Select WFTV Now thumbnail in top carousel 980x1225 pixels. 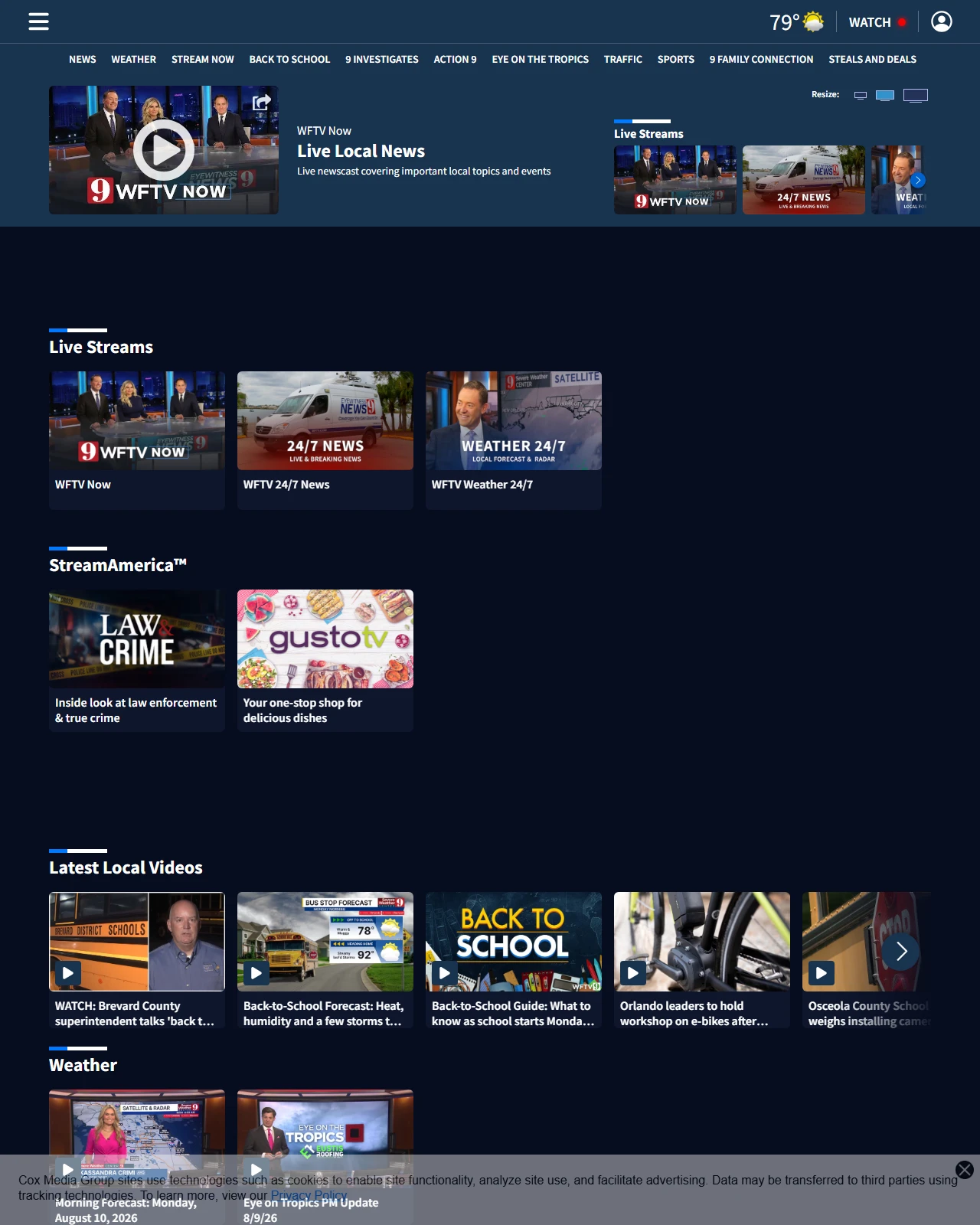tap(675, 180)
